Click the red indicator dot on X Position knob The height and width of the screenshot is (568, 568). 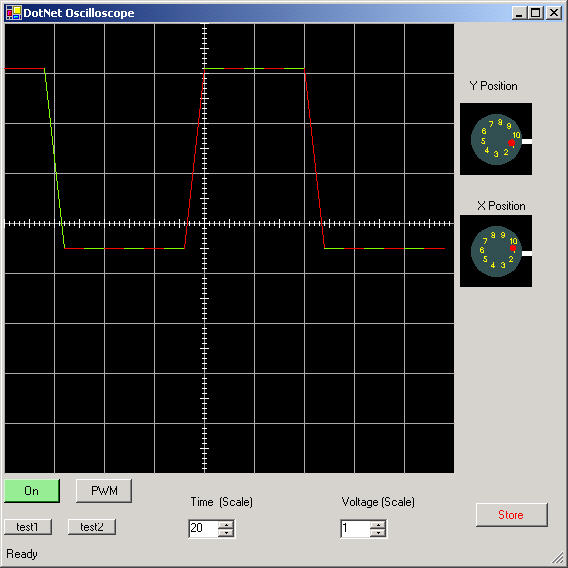coord(513,248)
